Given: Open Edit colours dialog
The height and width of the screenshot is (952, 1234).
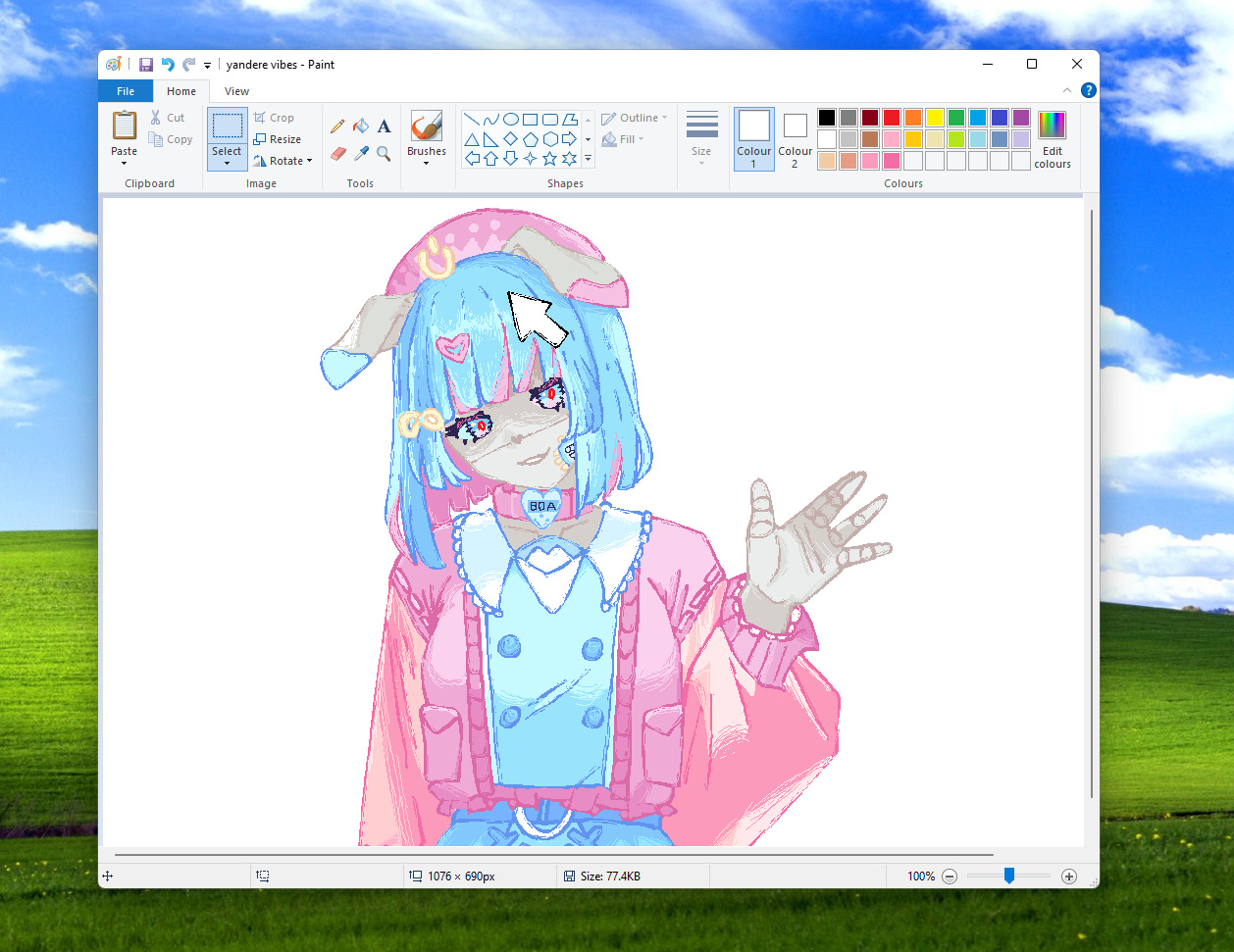Looking at the screenshot, I should click(x=1052, y=139).
